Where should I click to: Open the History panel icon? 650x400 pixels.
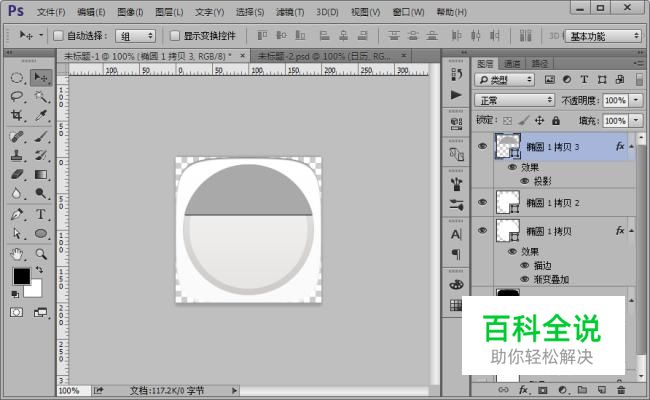(456, 75)
